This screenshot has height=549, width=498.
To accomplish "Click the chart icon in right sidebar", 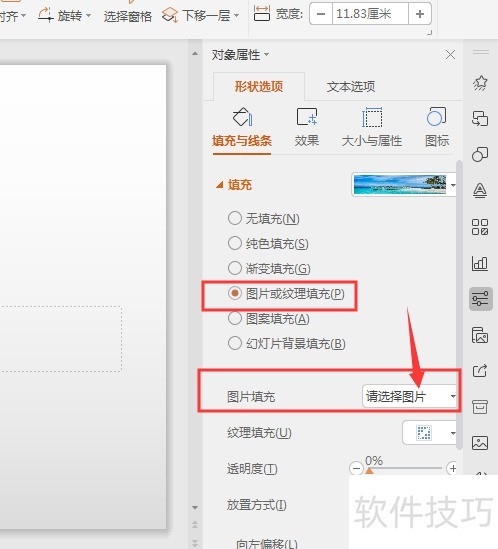I will pyautogui.click(x=480, y=263).
